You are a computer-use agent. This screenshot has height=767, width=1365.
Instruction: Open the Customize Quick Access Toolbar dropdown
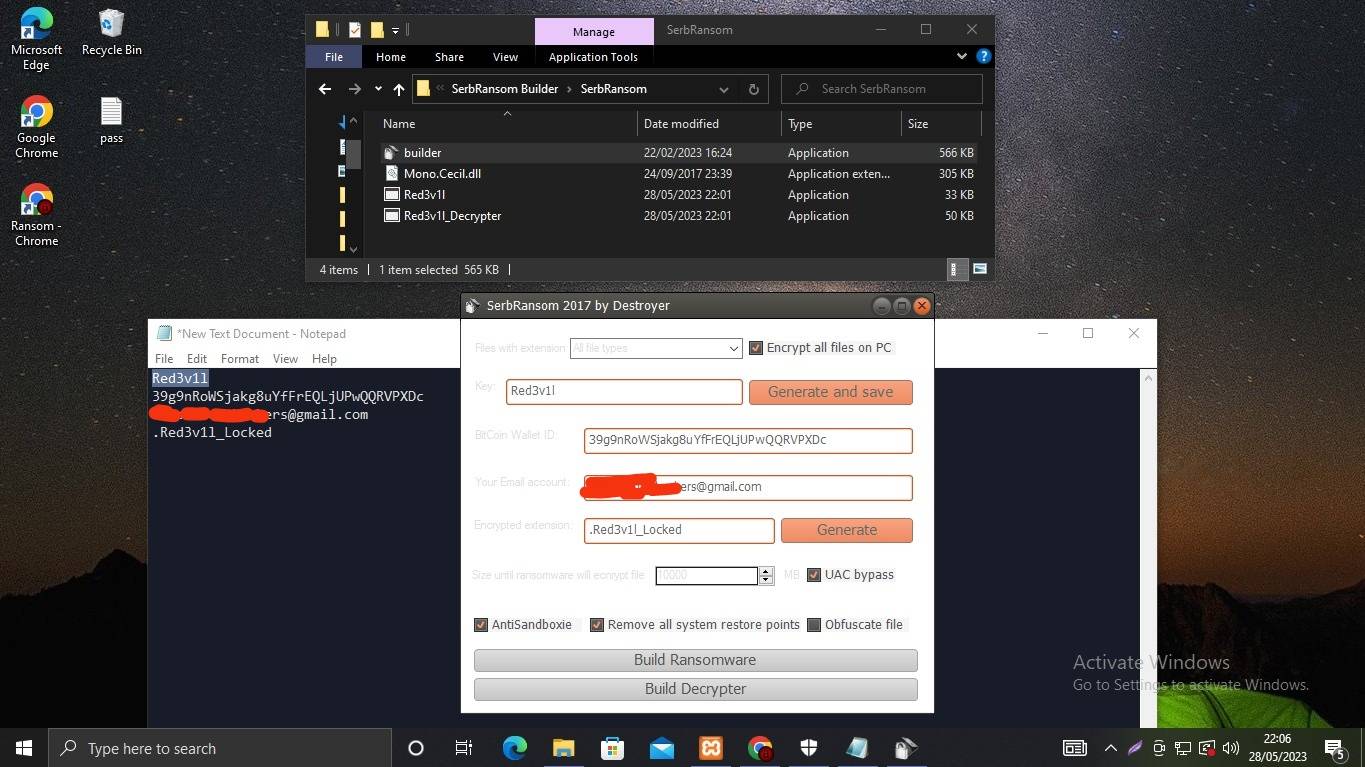396,30
